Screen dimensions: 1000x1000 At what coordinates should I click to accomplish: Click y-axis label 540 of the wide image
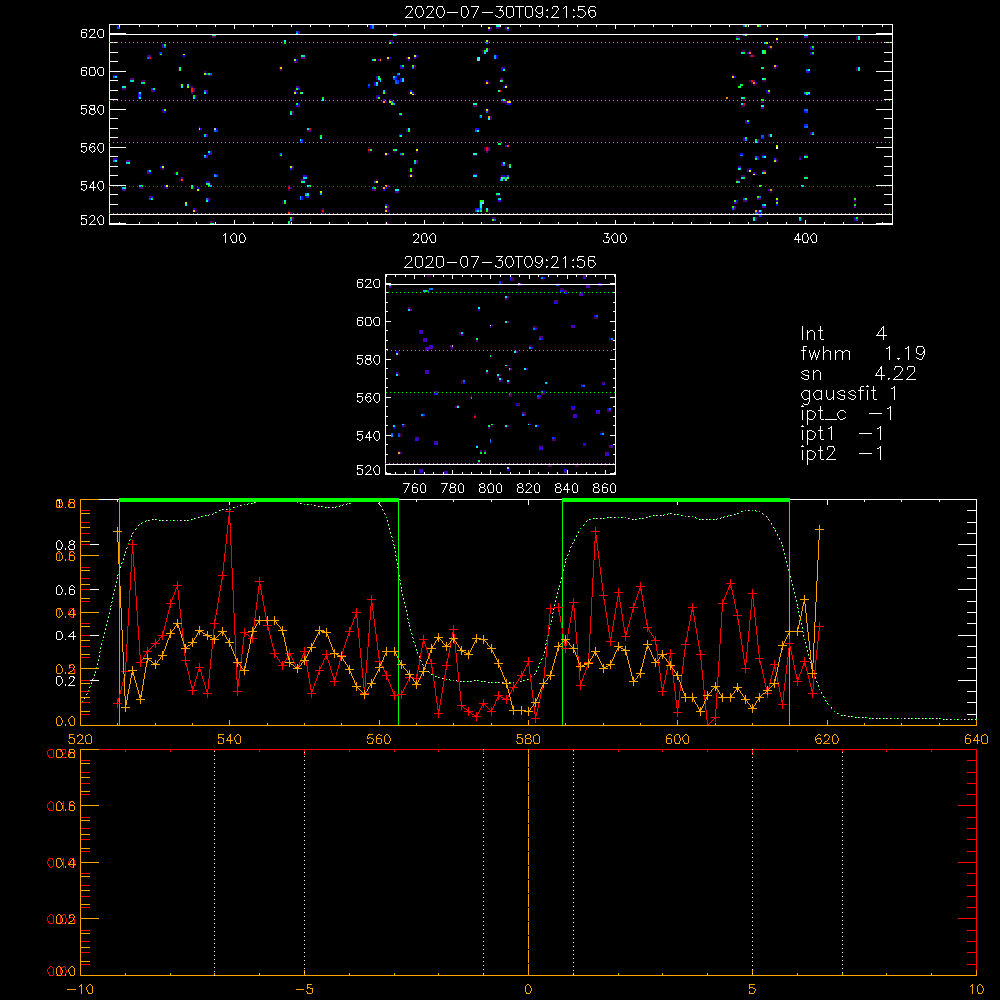tap(92, 186)
